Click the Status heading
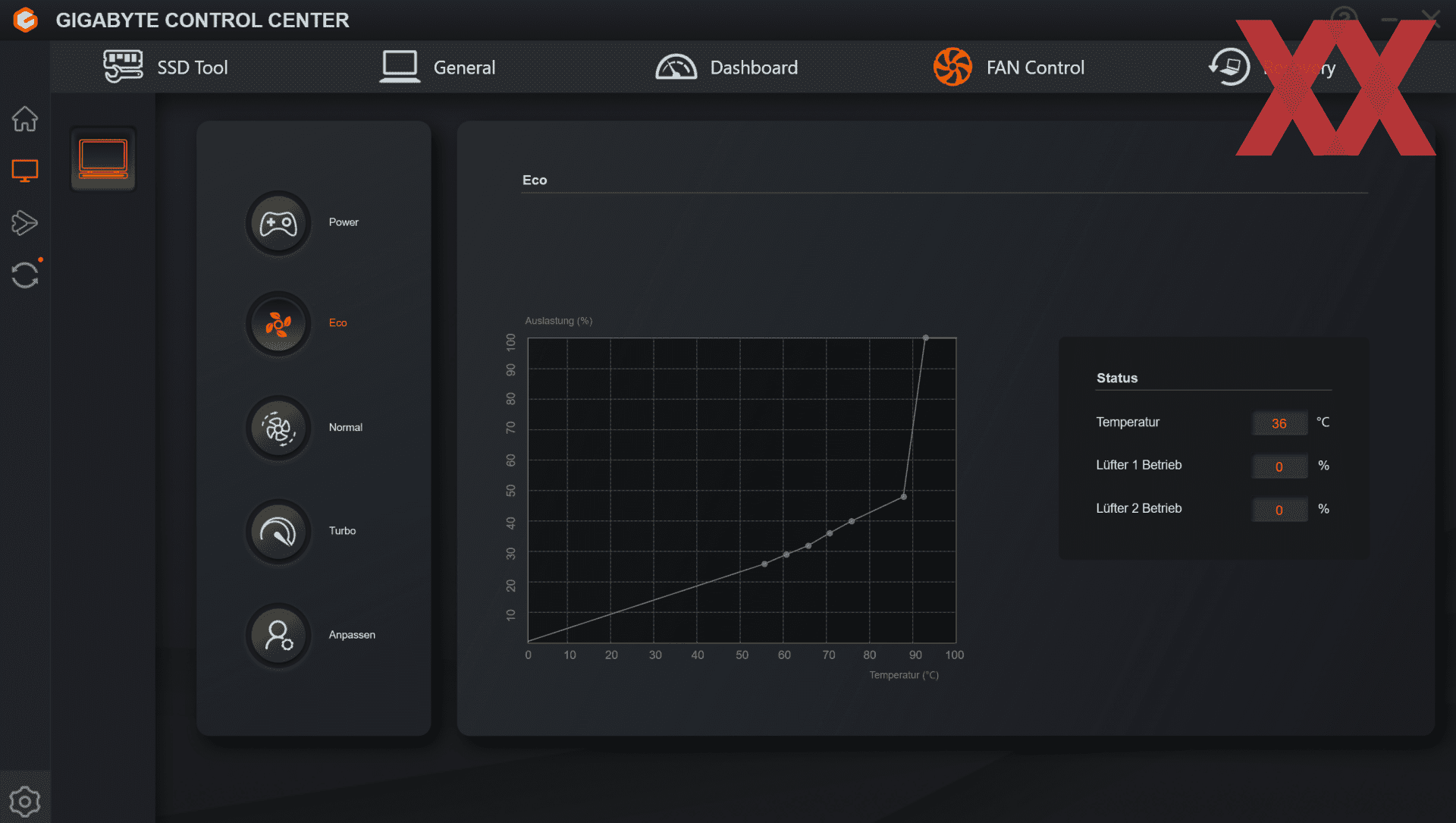Viewport: 1456px width, 823px height. coord(1117,379)
